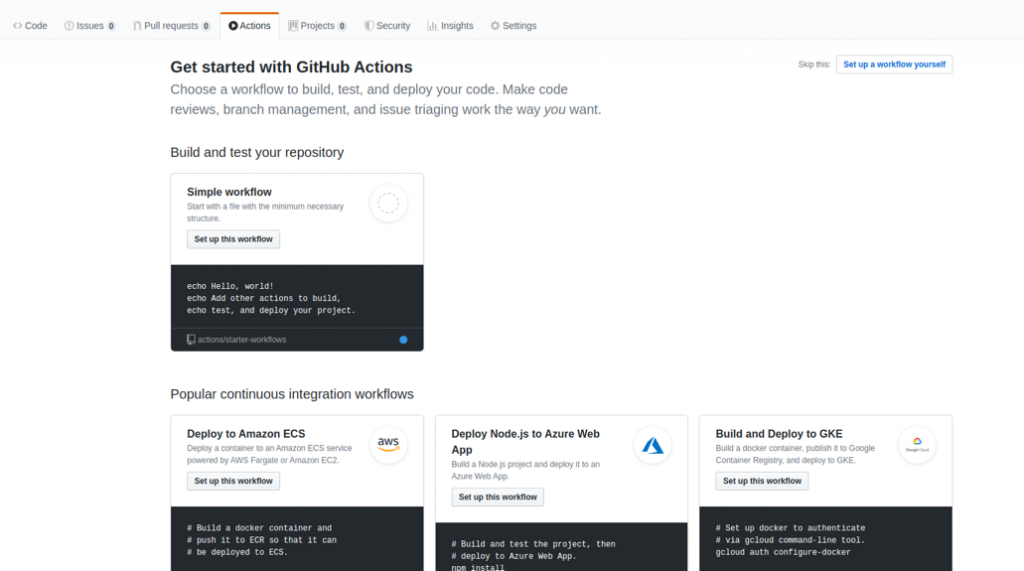1024x571 pixels.
Task: Open the Projects tab
Action: [317, 25]
